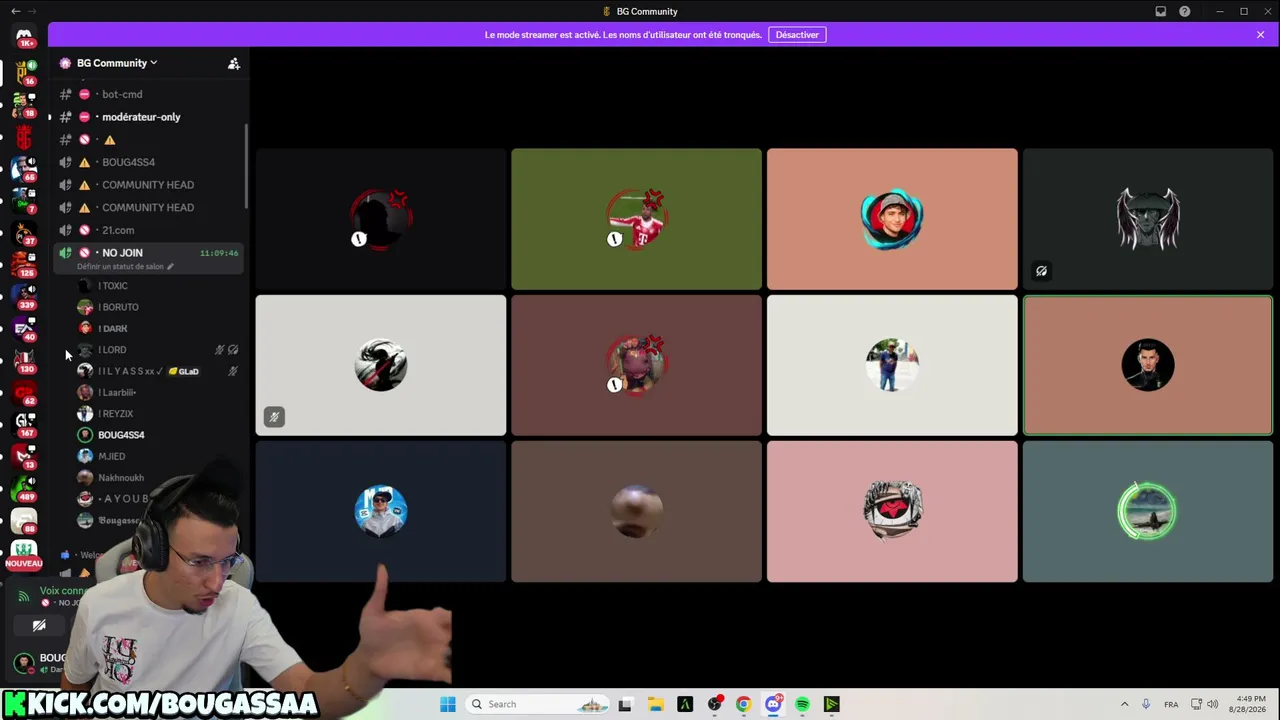Click the Windows taskbar search box
1280x720 pixels.
[539, 704]
